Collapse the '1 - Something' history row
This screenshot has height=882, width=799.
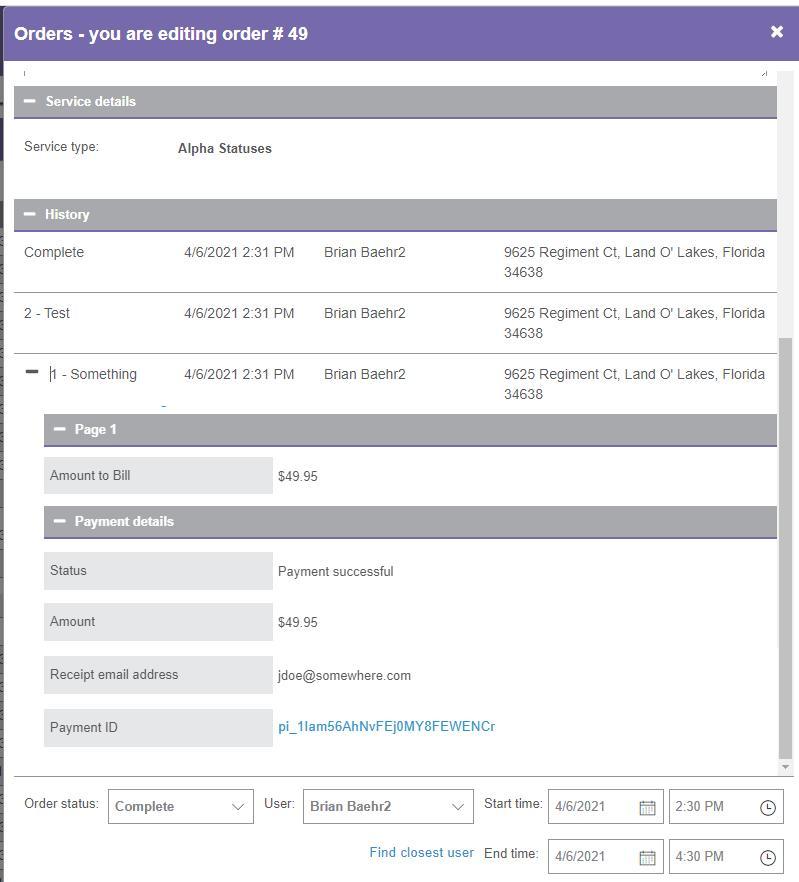coord(32,372)
